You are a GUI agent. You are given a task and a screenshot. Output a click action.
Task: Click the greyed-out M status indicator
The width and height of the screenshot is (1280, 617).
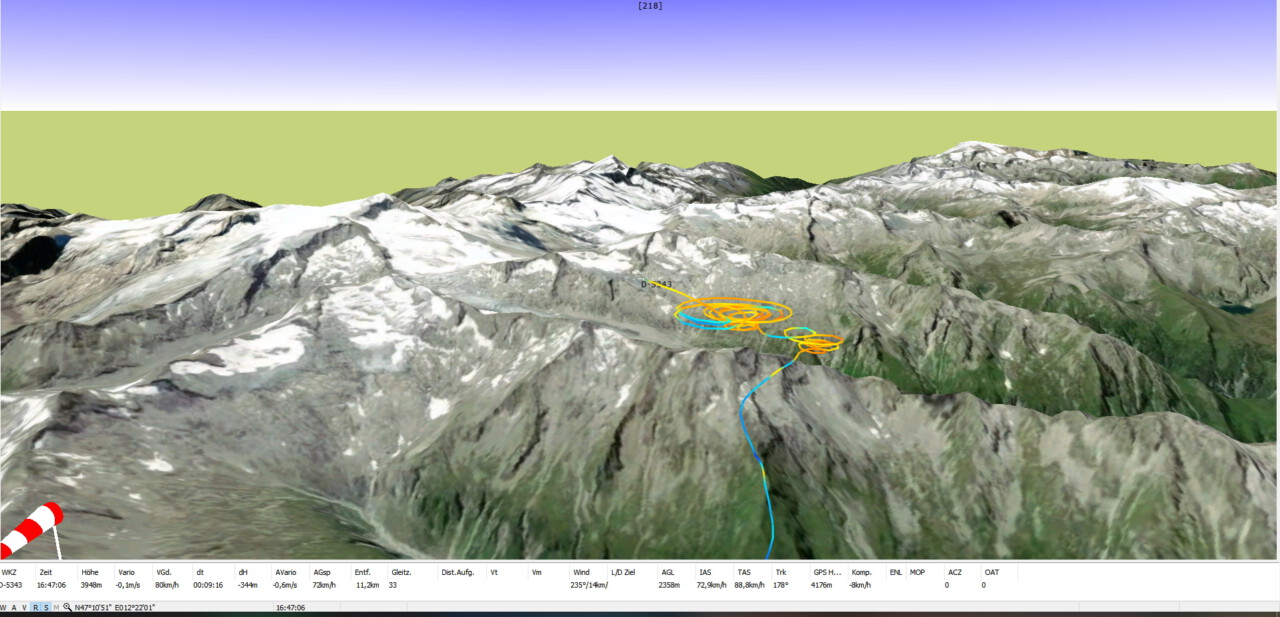pyautogui.click(x=56, y=607)
